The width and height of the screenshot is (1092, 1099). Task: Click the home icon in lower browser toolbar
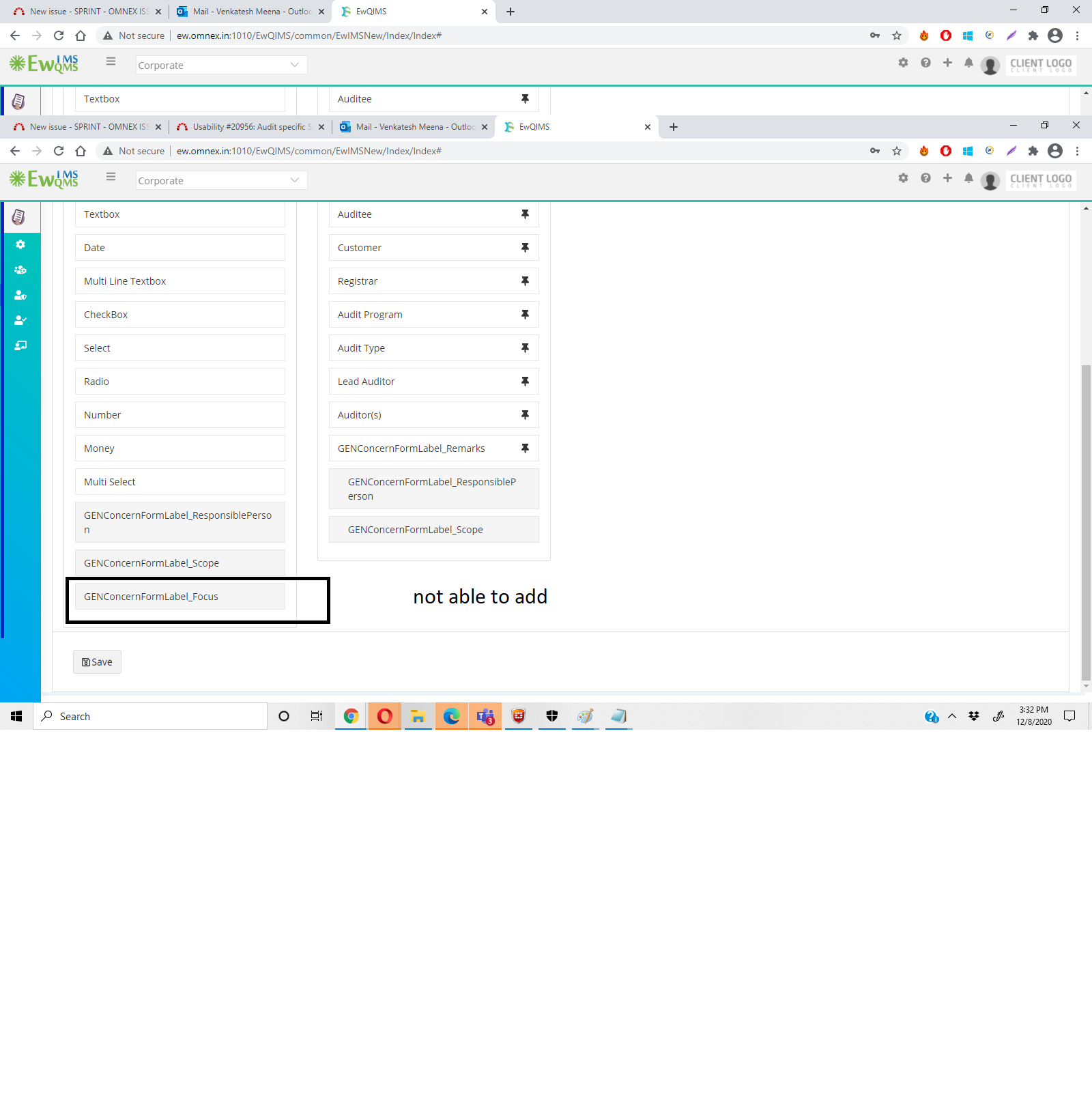(81, 151)
